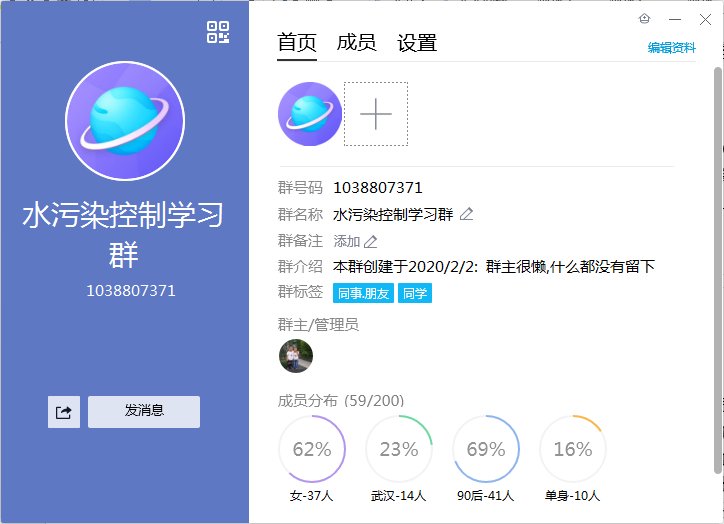Click the group owner avatar

point(296,356)
